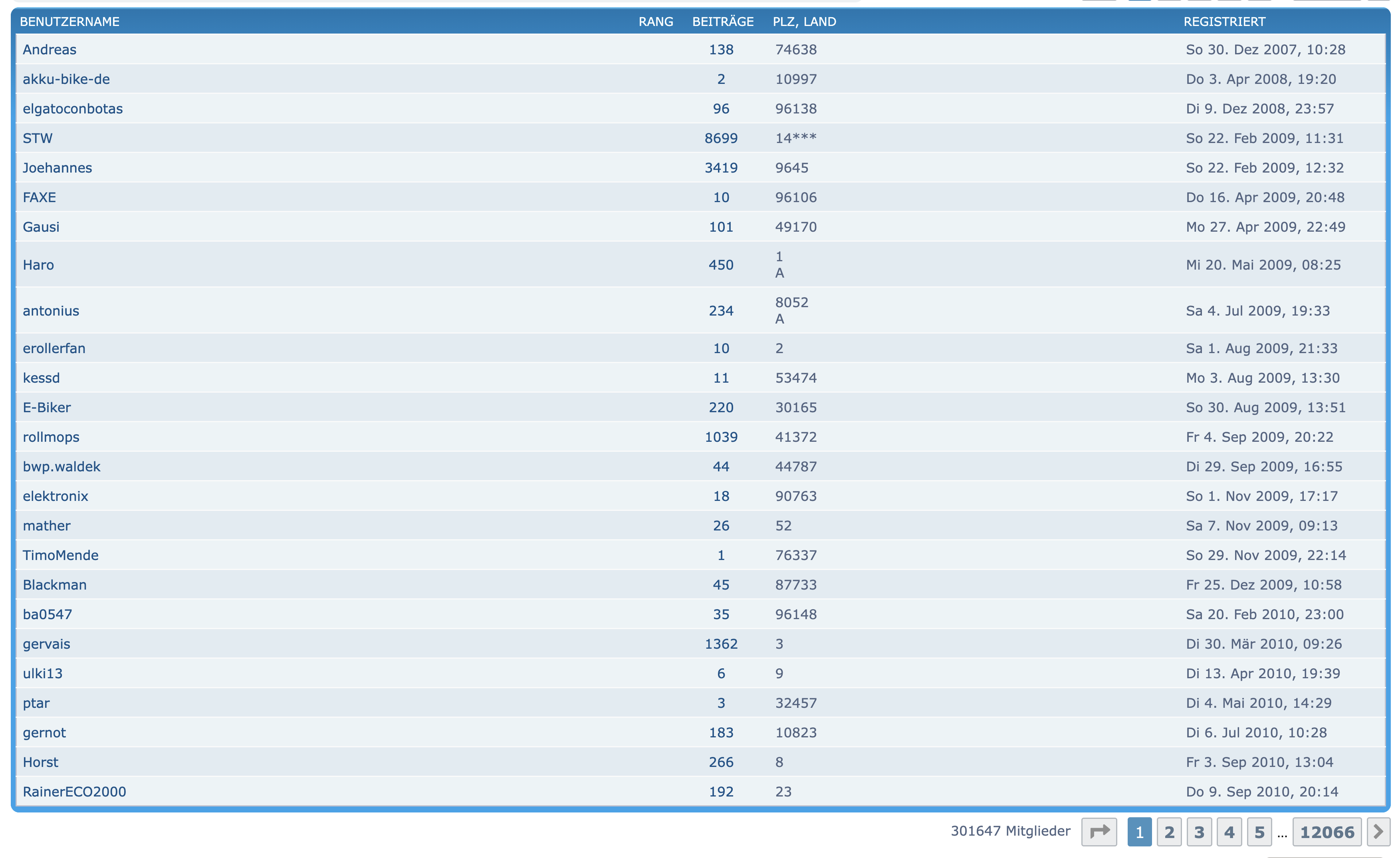This screenshot has width=1400, height=858.
Task: Open elgatoconbotas user profile
Action: tap(73, 109)
